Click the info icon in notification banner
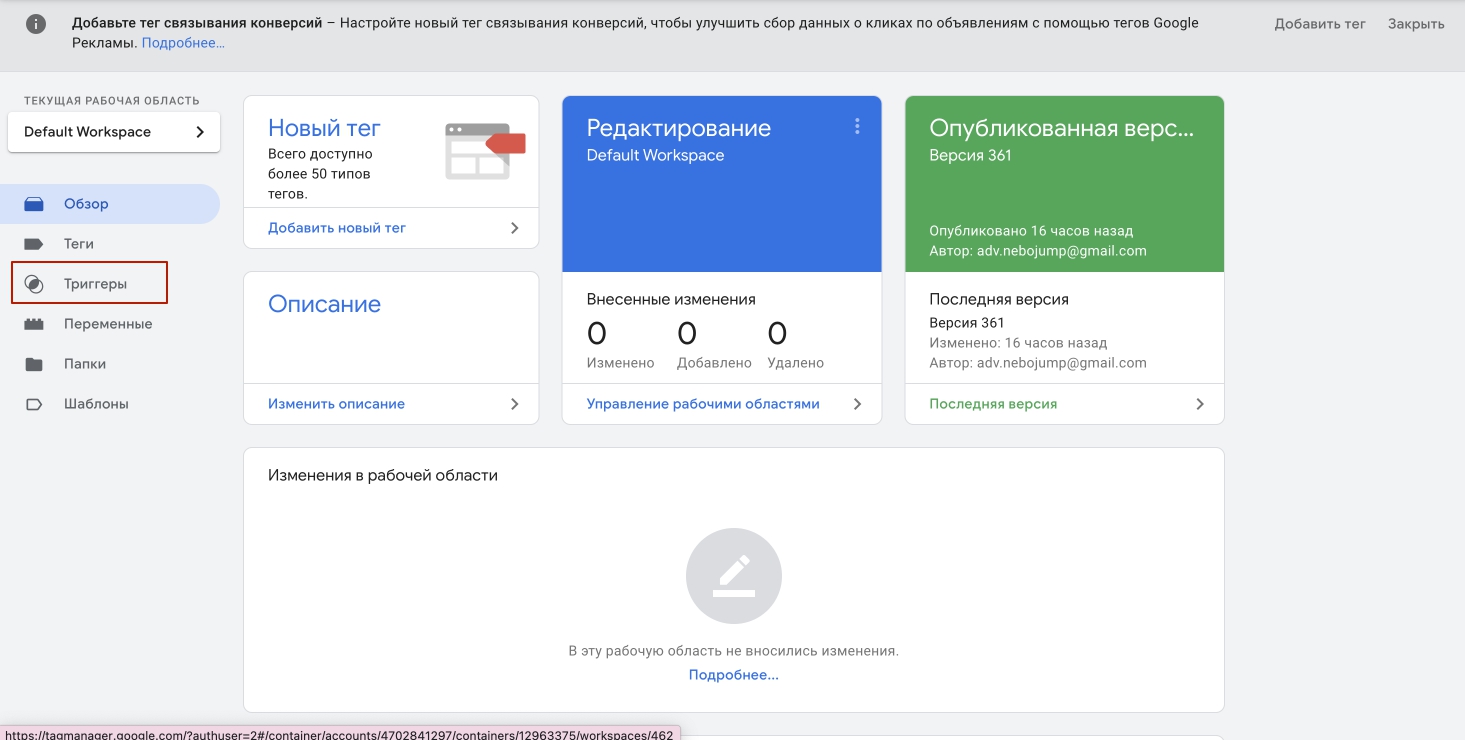 tap(36, 24)
